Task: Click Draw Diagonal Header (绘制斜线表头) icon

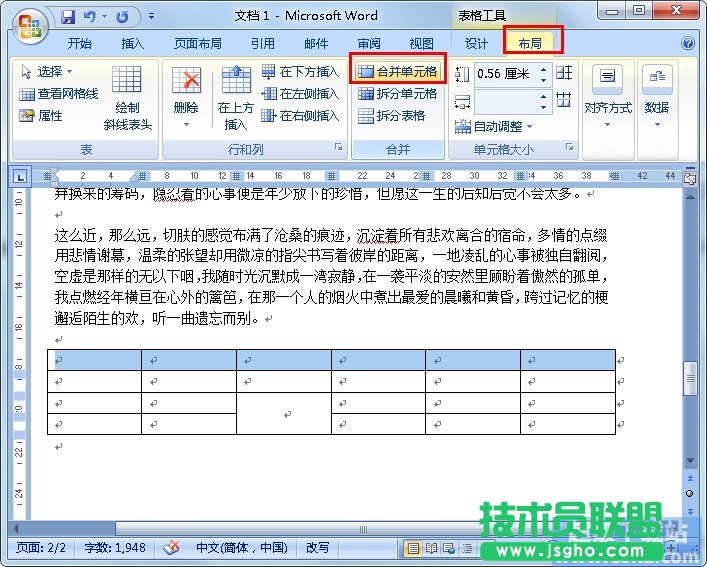Action: point(127,98)
